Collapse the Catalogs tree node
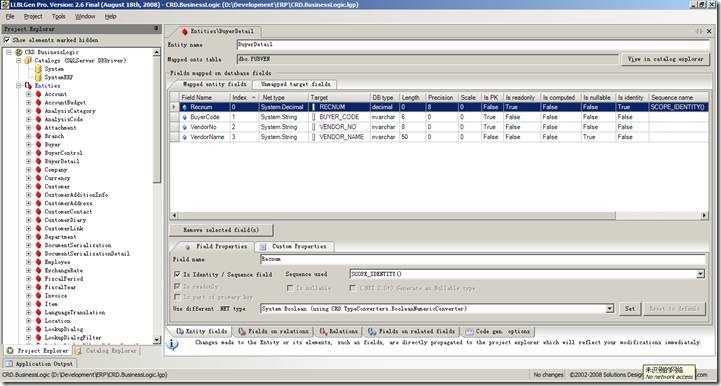The width and height of the screenshot is (721, 386). point(19,60)
